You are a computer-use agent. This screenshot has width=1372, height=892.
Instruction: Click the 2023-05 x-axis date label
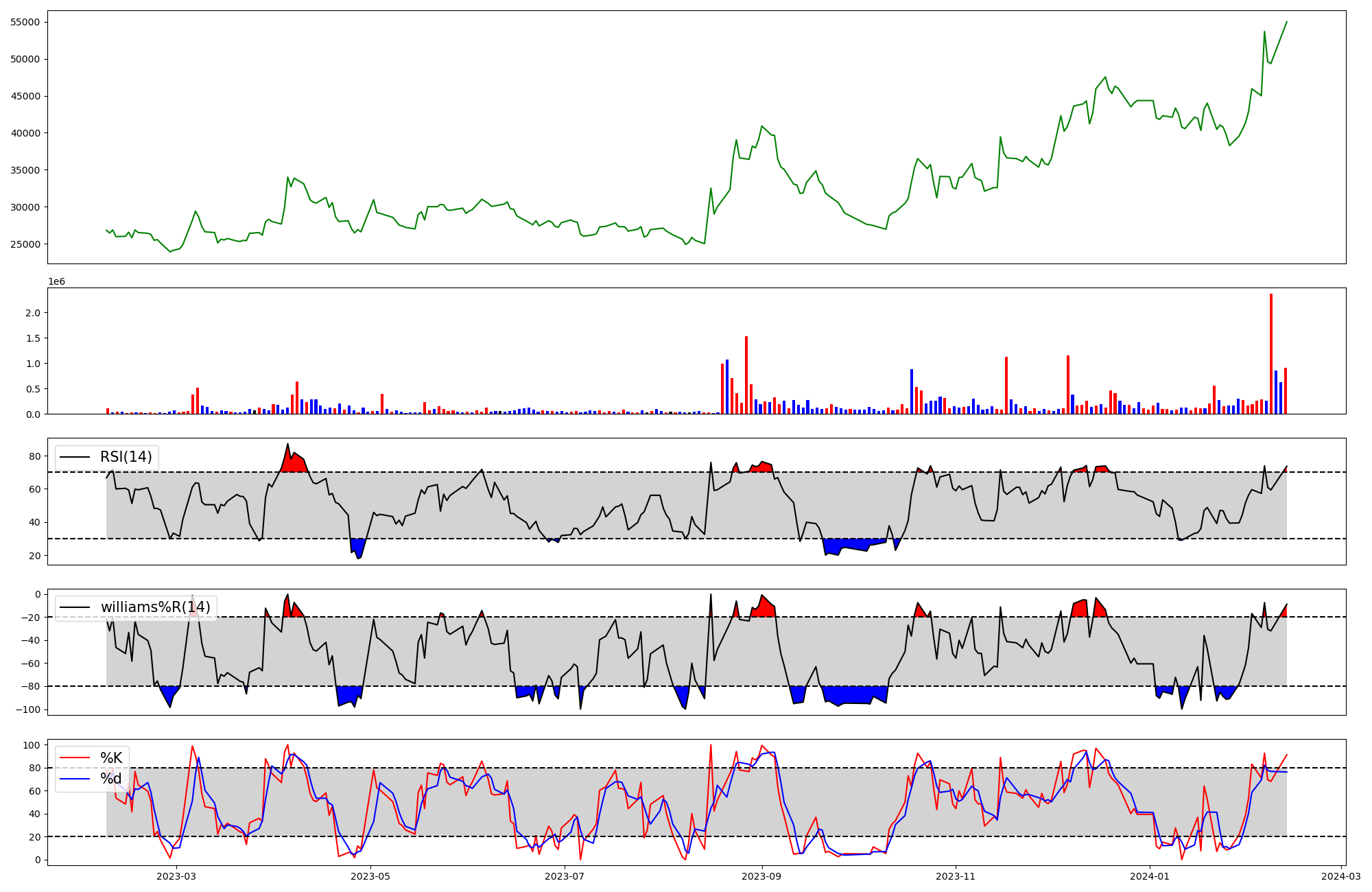(x=370, y=876)
